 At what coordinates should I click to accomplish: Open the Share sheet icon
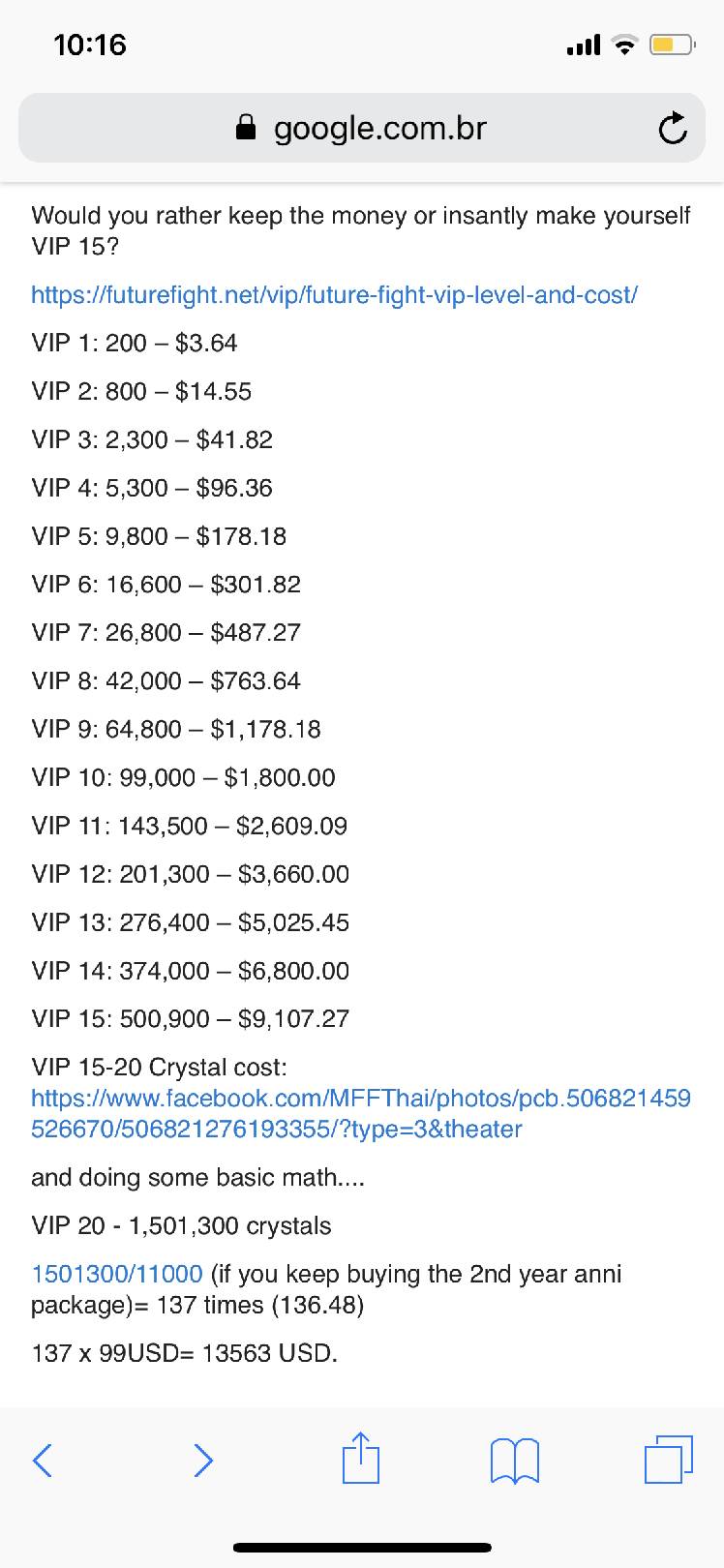(361, 1457)
